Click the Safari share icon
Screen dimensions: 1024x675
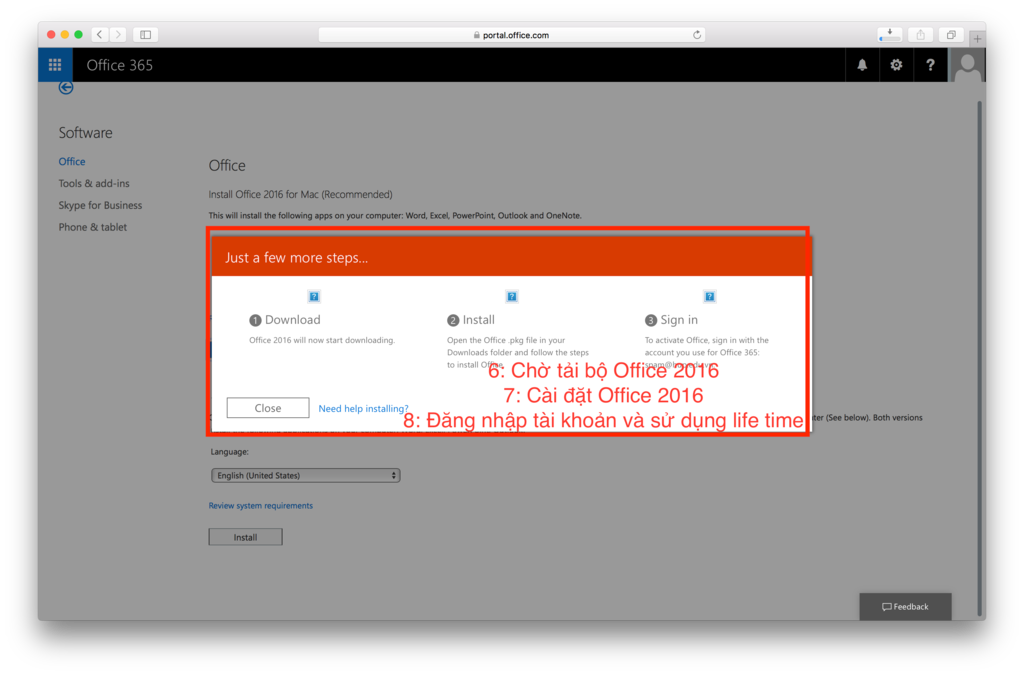(921, 35)
